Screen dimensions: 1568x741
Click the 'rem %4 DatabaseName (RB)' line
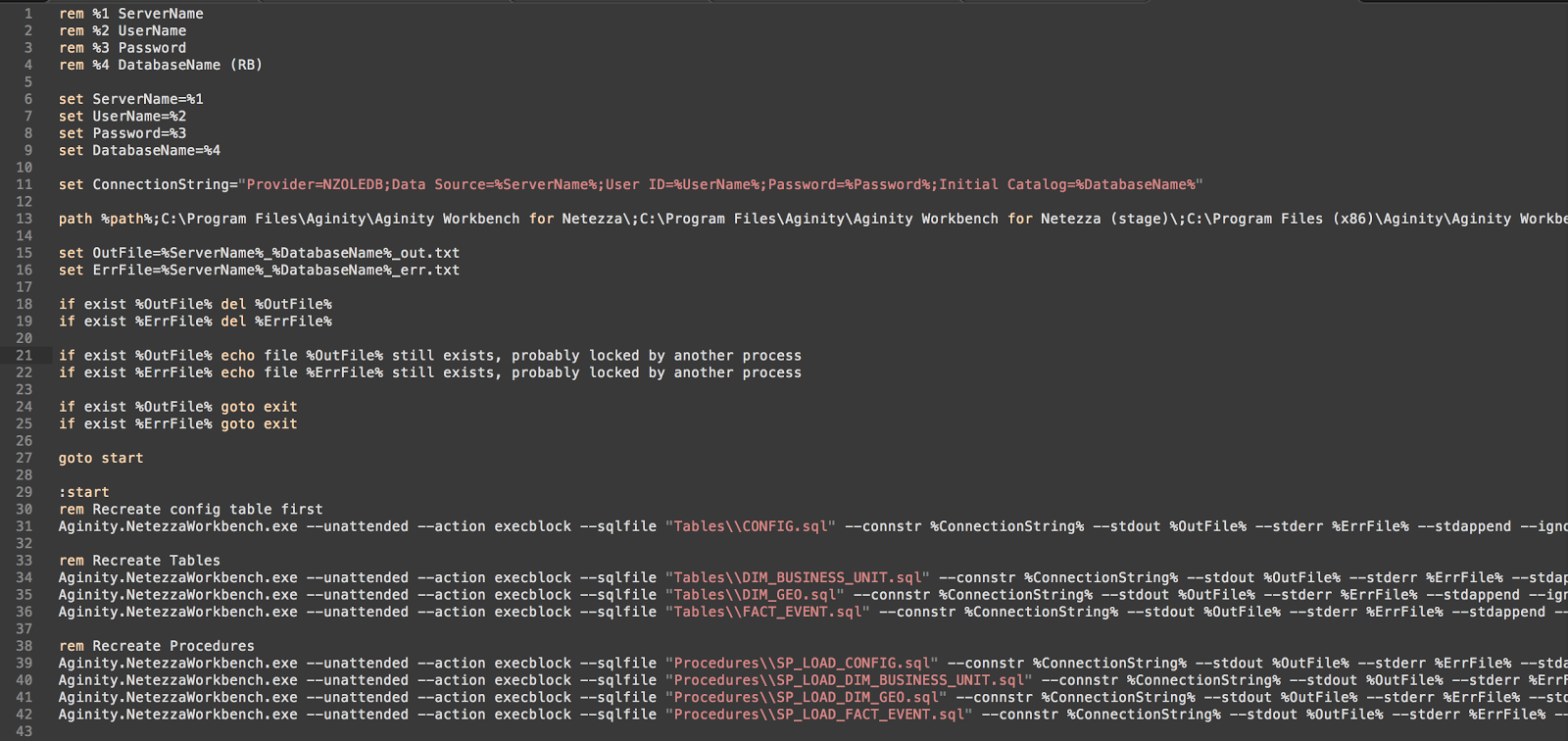pos(161,65)
